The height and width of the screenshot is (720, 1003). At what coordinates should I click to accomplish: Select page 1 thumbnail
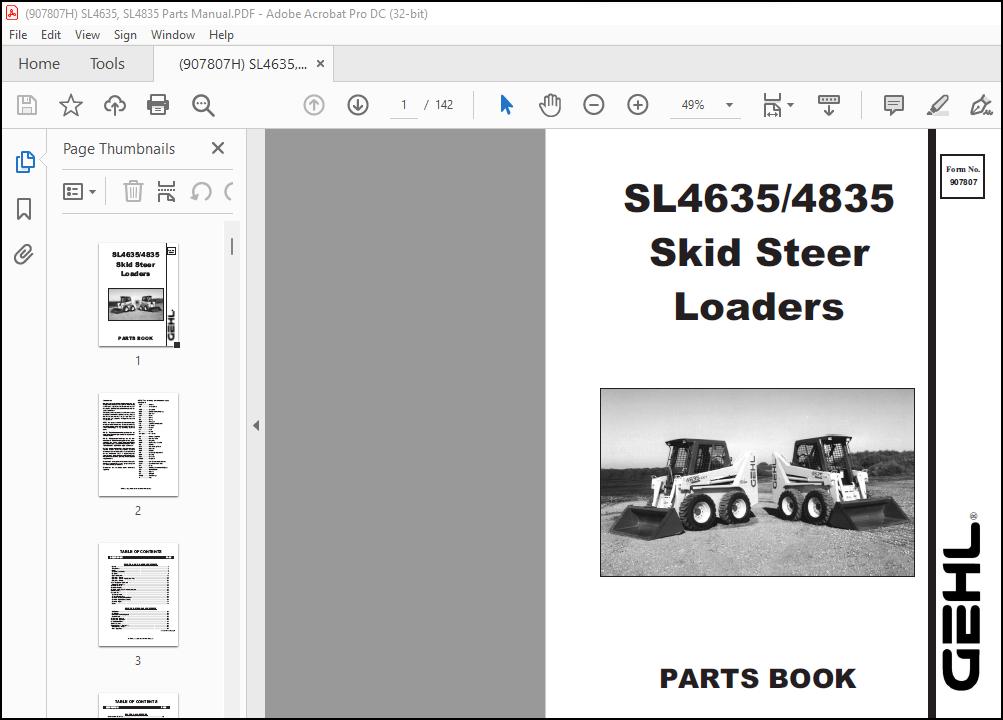[138, 295]
